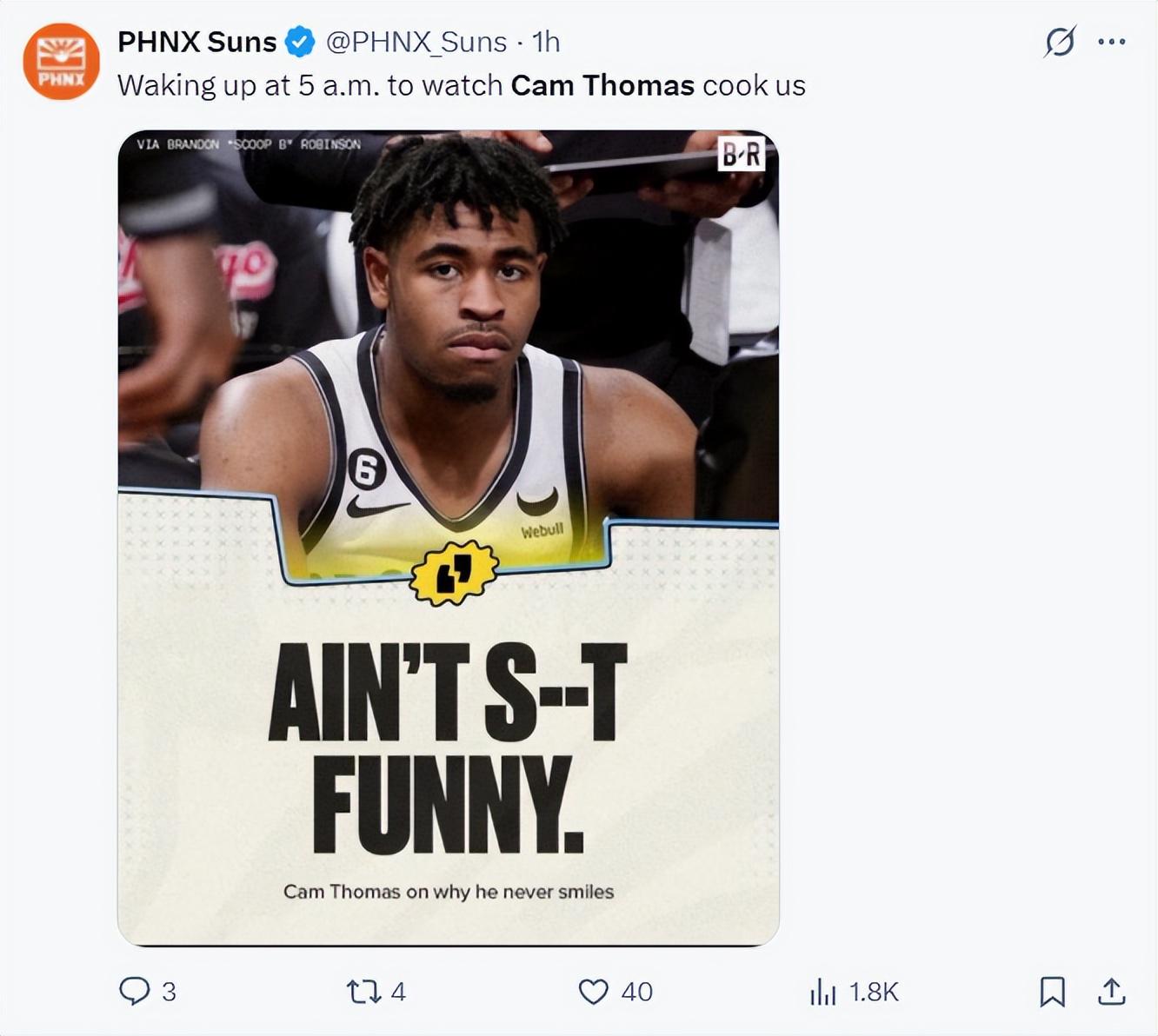Screen dimensions: 1158x1036
Task: Click the repost count showing 4
Action: click(396, 990)
